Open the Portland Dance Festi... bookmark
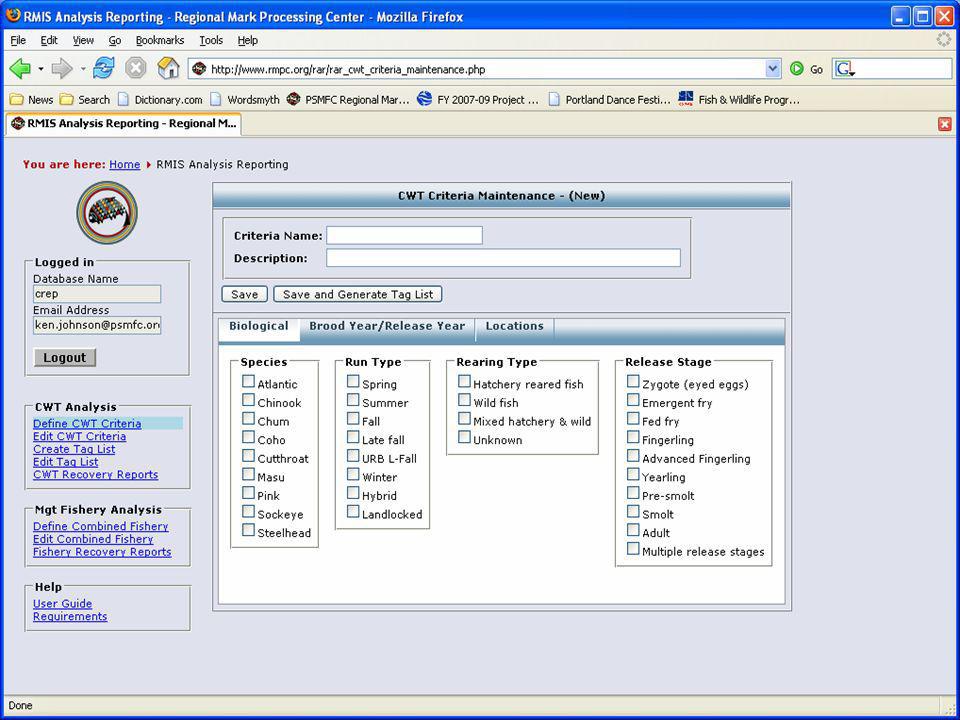The height and width of the screenshot is (720, 960). pyautogui.click(x=609, y=100)
